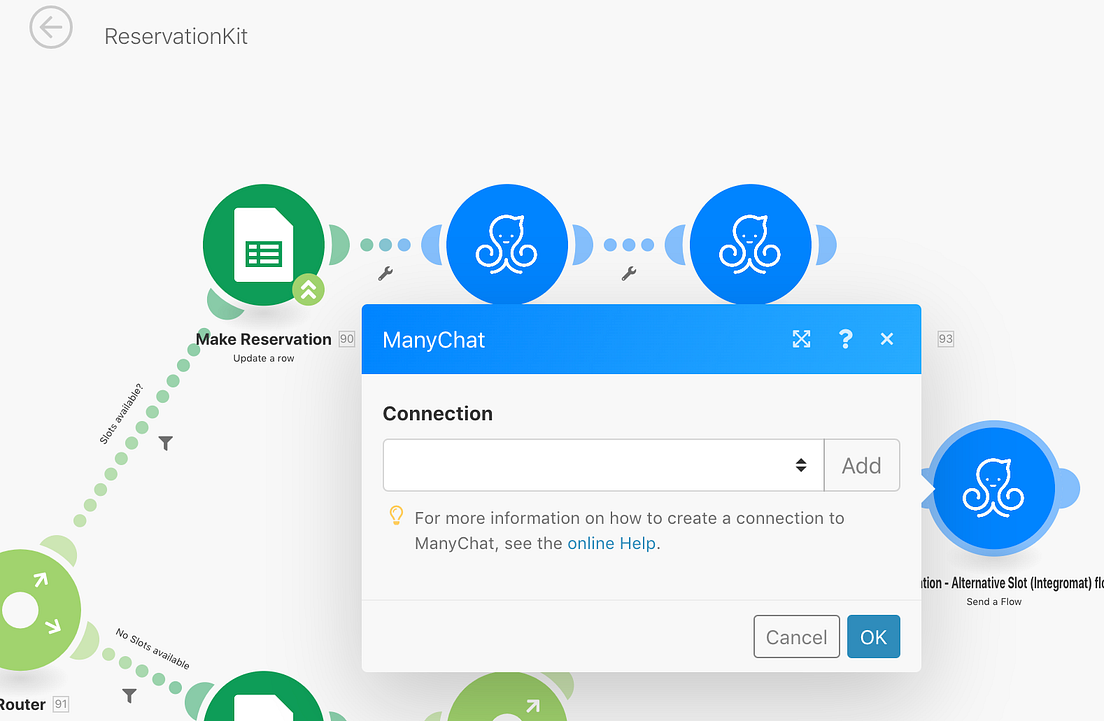This screenshot has width=1104, height=721.
Task: Open the second ManyChat module at top right
Action: tap(750, 244)
